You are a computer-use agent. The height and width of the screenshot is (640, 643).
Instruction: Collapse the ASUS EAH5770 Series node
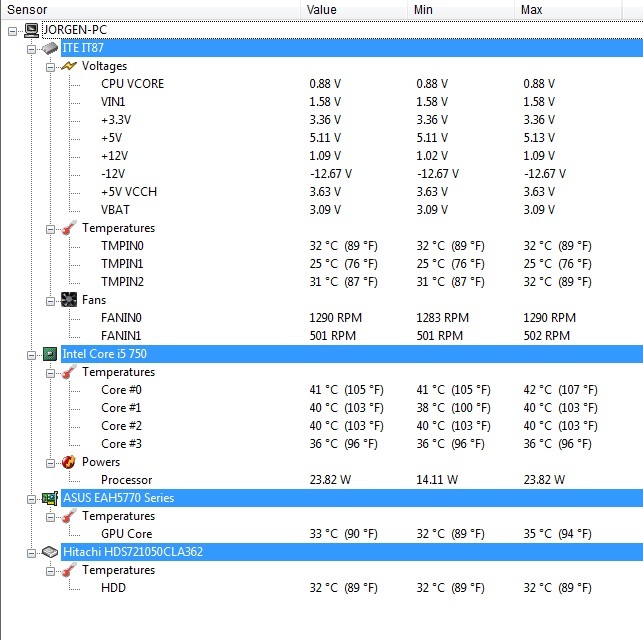(31, 499)
